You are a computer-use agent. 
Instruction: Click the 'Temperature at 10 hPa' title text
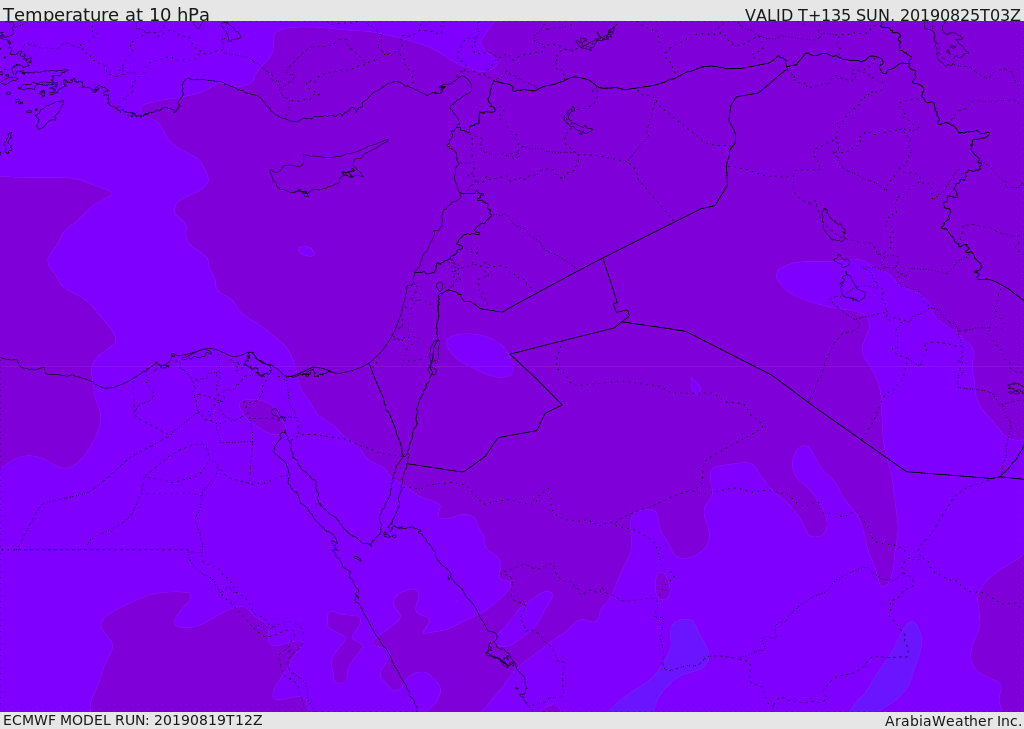click(106, 14)
